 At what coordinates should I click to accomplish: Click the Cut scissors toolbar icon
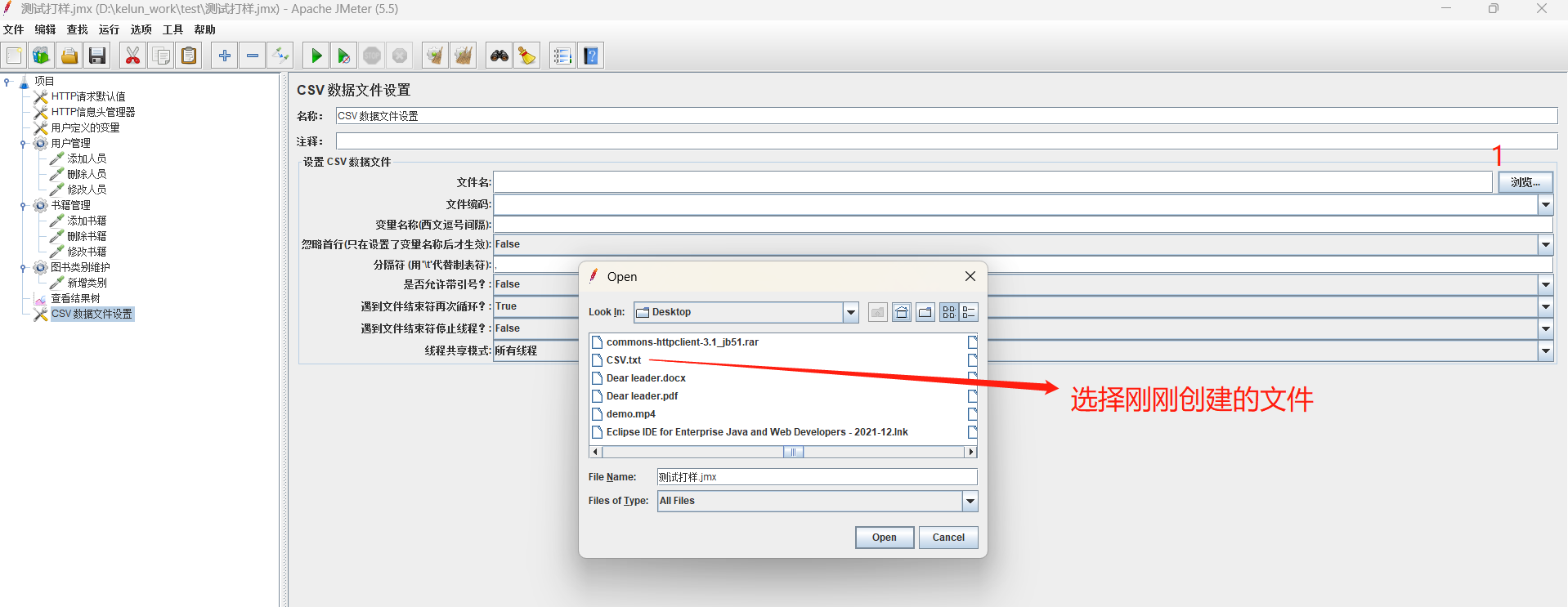(x=132, y=56)
